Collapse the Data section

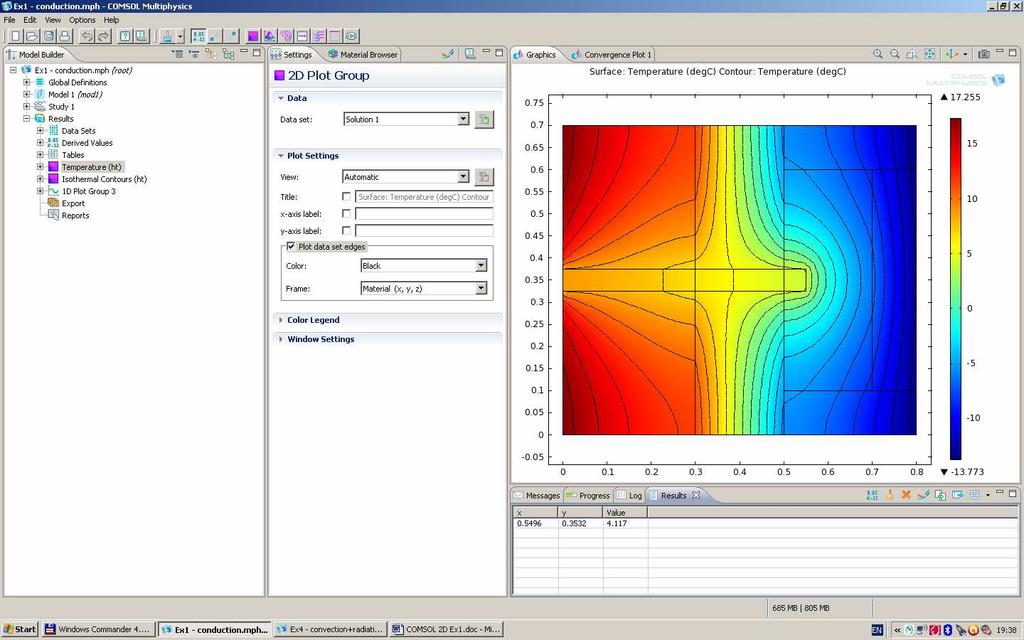(281, 98)
